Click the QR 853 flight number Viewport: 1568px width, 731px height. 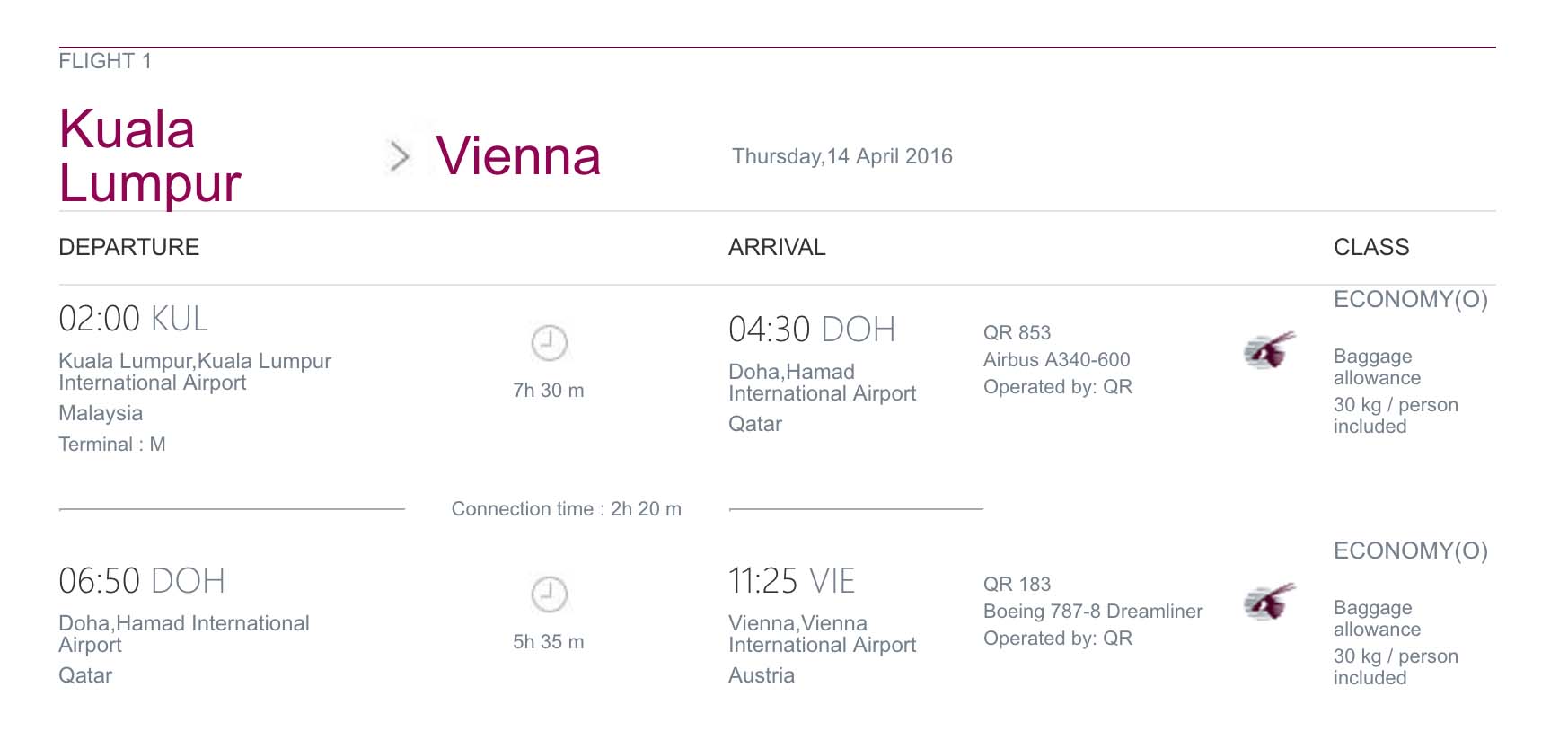(x=1017, y=332)
